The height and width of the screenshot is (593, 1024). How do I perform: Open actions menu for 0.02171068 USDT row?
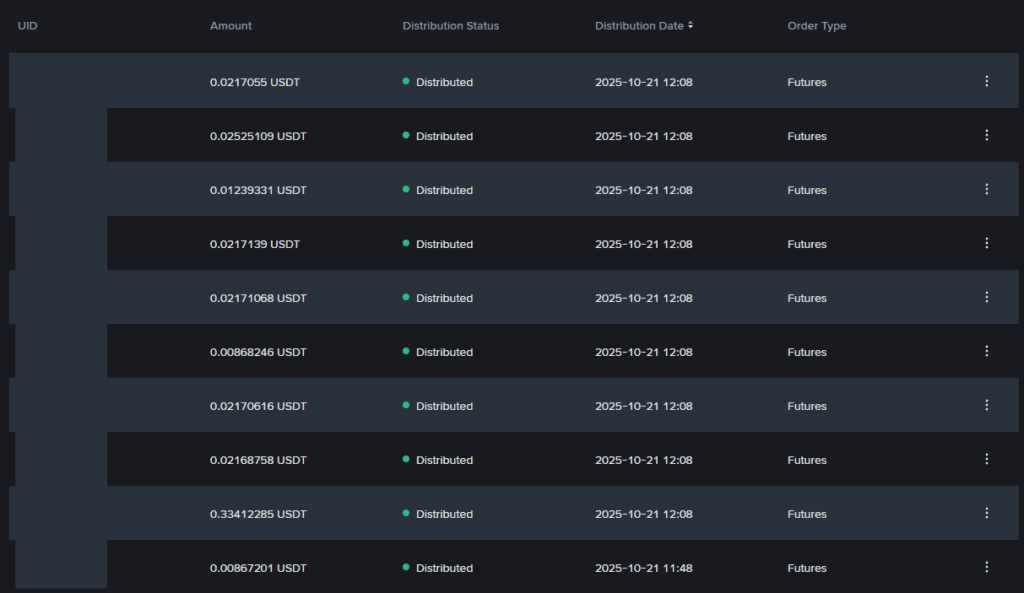point(986,297)
